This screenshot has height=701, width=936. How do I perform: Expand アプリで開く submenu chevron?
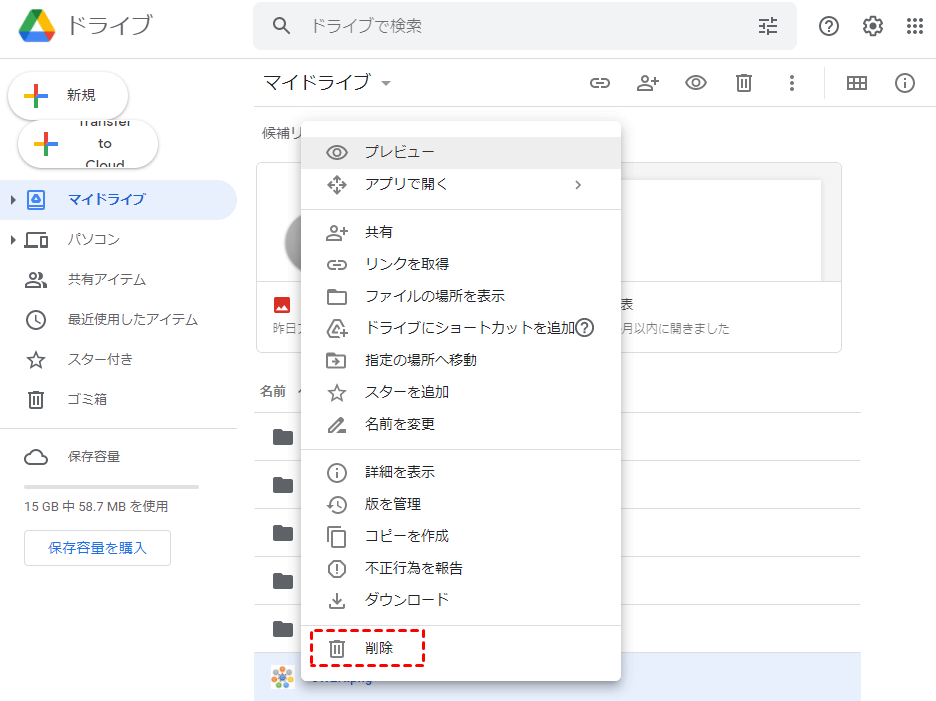[x=577, y=185]
